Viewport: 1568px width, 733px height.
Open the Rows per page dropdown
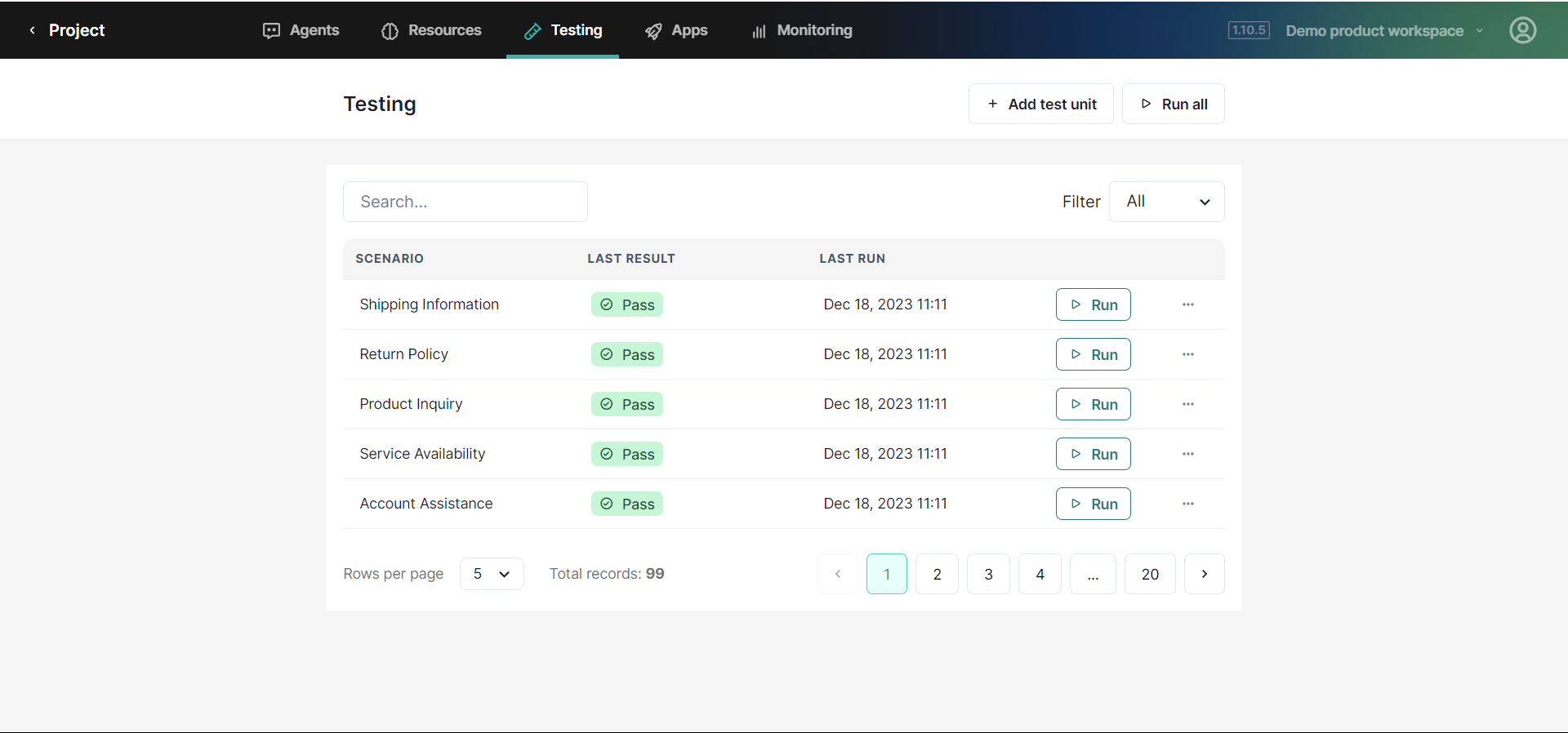click(x=491, y=574)
